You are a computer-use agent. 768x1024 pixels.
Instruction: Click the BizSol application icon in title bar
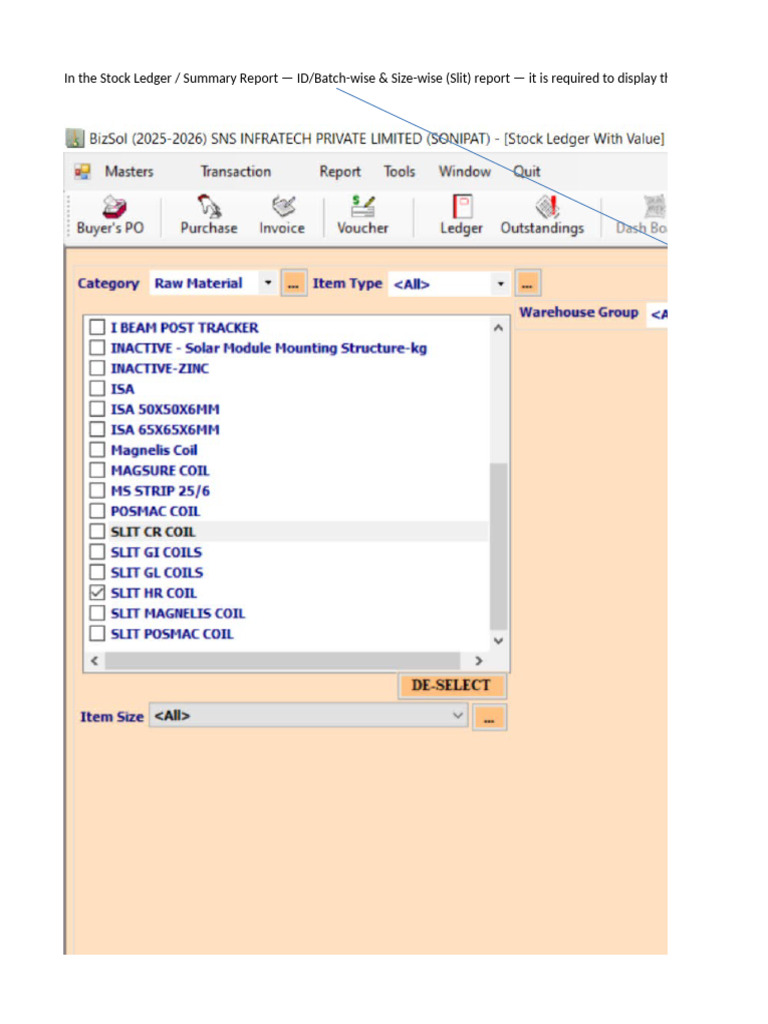pos(75,138)
